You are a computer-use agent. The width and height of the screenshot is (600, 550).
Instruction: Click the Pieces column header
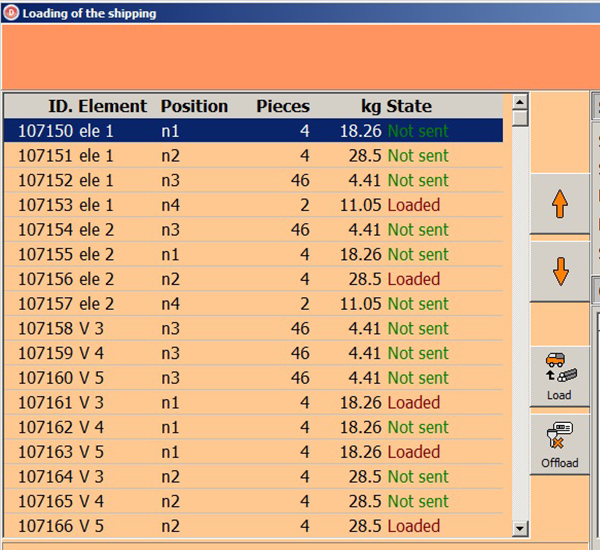point(283,106)
